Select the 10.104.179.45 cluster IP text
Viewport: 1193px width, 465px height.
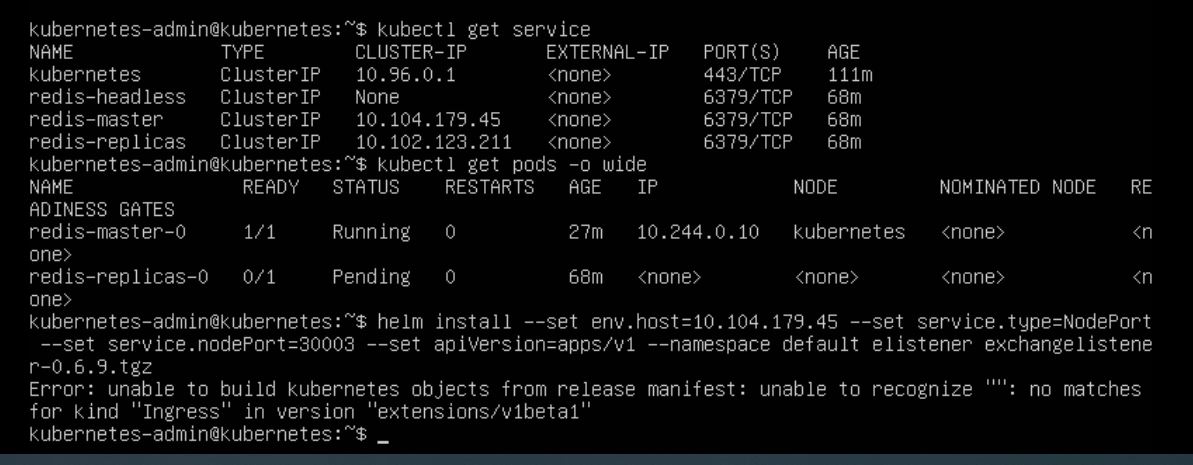[x=428, y=119]
